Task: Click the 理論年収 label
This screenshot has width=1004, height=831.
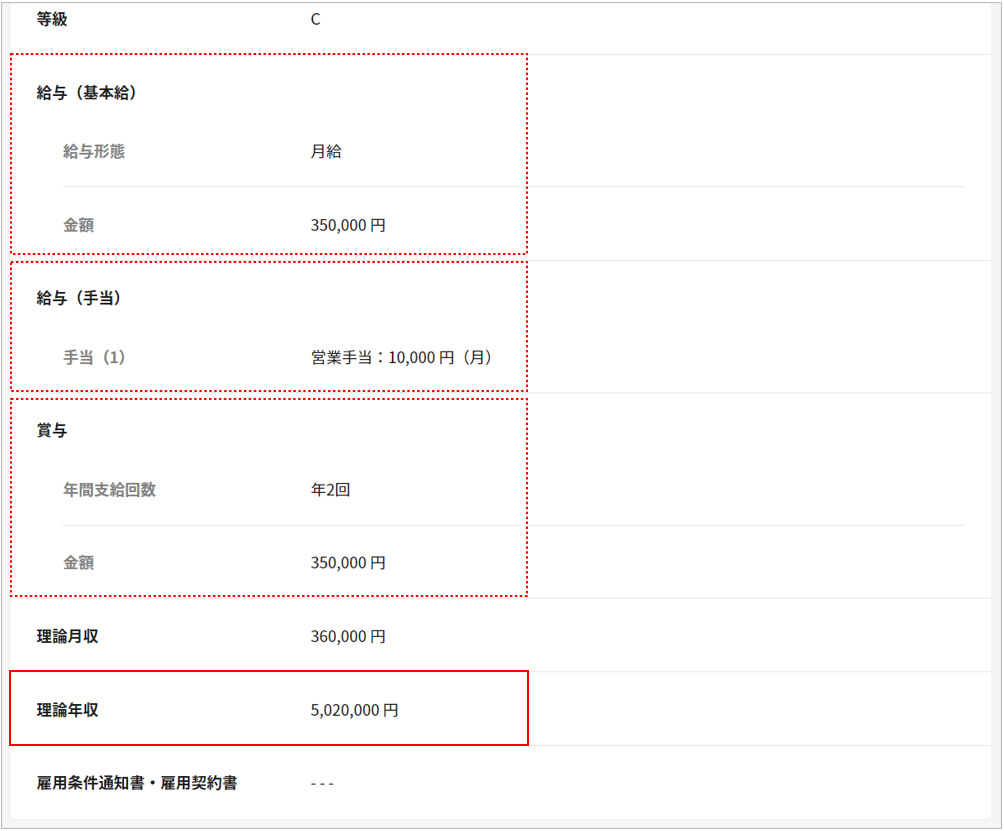Action: (x=68, y=710)
